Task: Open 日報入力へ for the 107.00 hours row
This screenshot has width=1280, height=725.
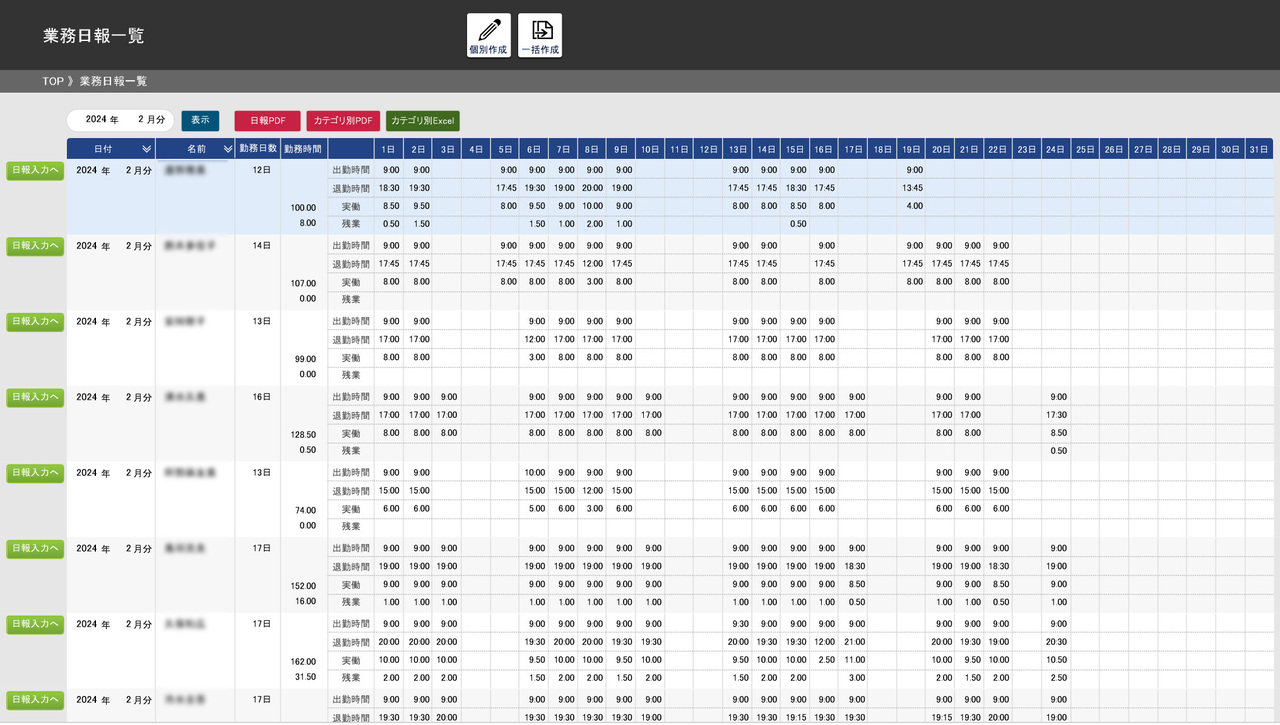Action: [35, 246]
